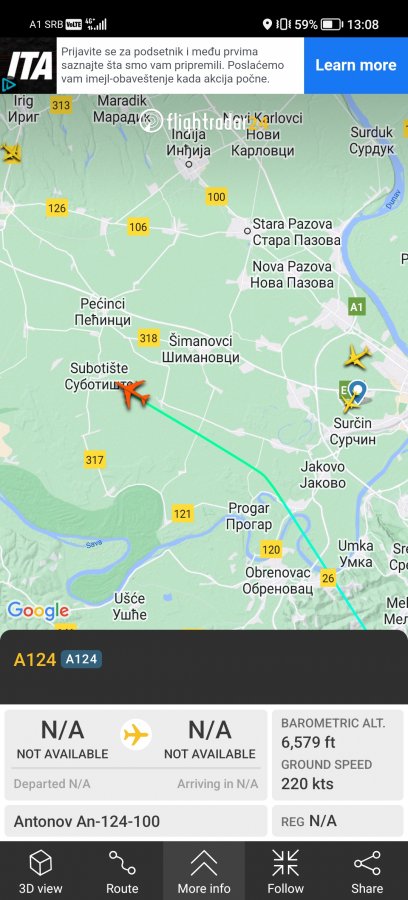This screenshot has height=900, width=408.
Task: Tap the yellow A124 flight title
Action: pyautogui.click(x=34, y=660)
